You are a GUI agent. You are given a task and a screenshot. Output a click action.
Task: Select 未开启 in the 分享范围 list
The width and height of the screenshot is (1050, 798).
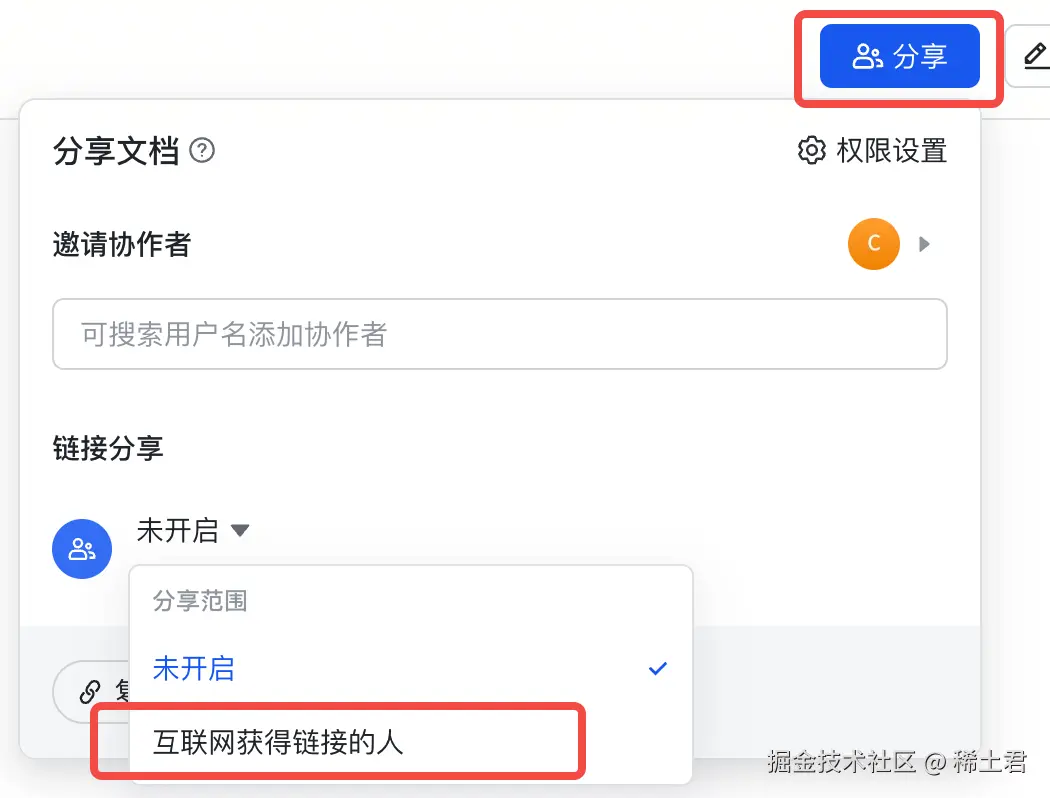click(x=194, y=668)
